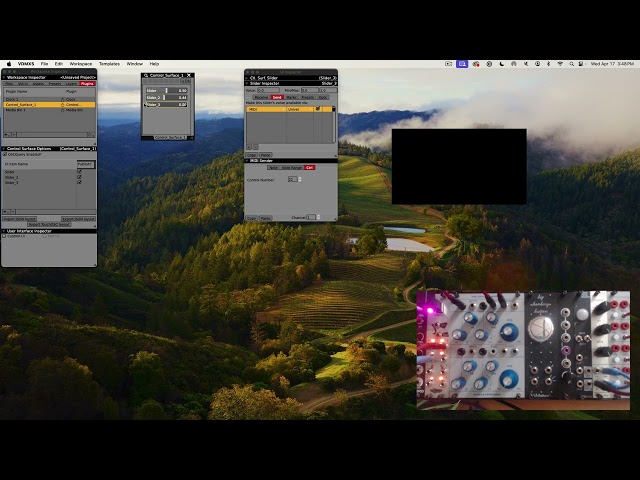Open the File menu
Screen dimensions: 640x480
point(44,64)
